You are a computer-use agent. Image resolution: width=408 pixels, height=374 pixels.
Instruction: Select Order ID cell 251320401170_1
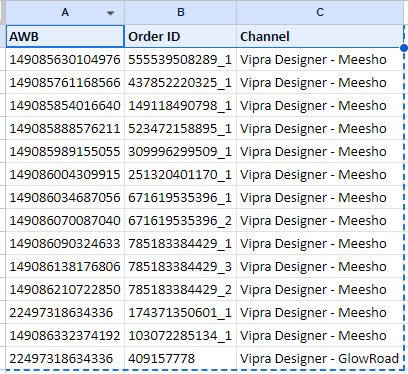(x=180, y=174)
